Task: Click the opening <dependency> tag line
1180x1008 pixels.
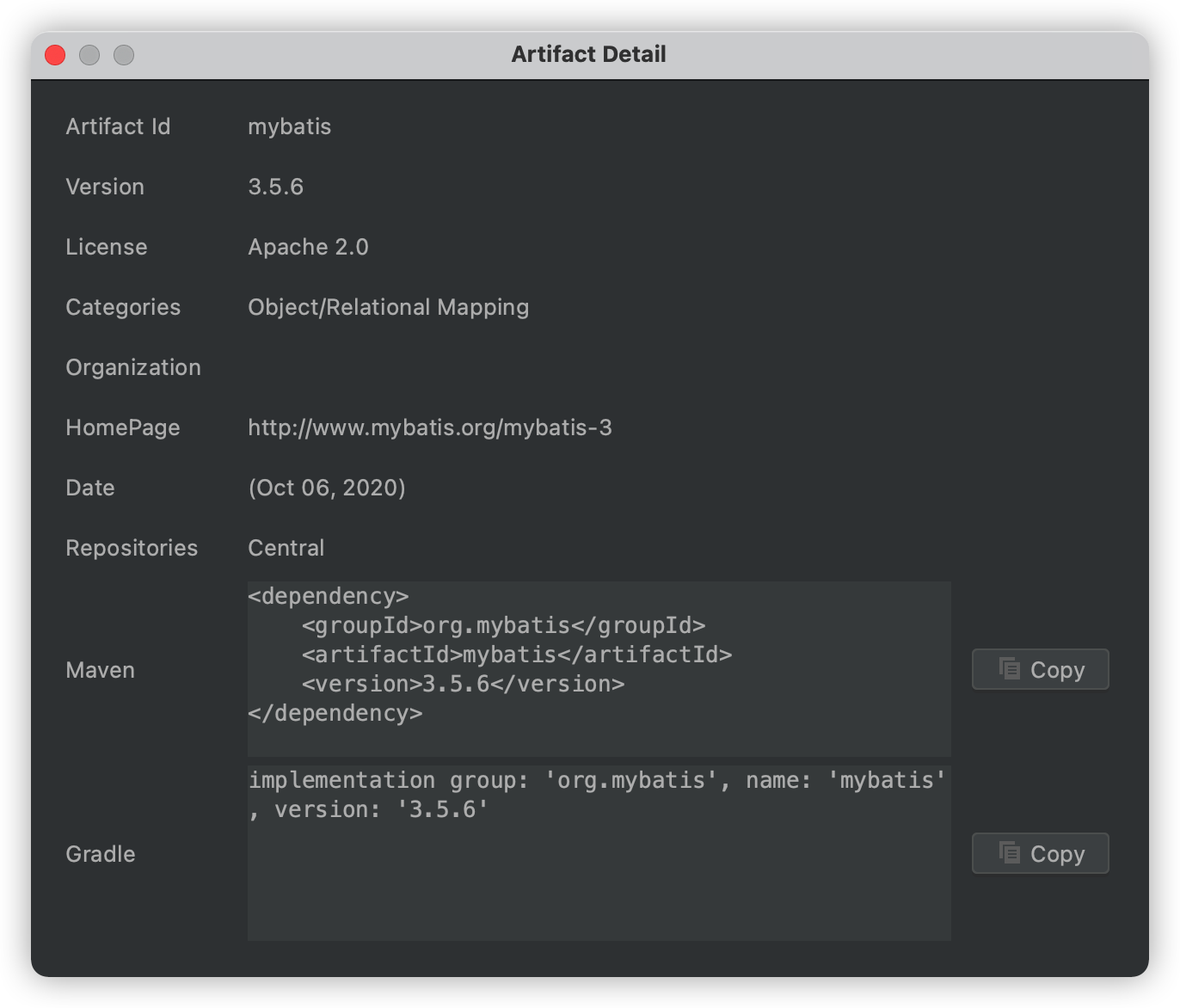Action: click(329, 596)
